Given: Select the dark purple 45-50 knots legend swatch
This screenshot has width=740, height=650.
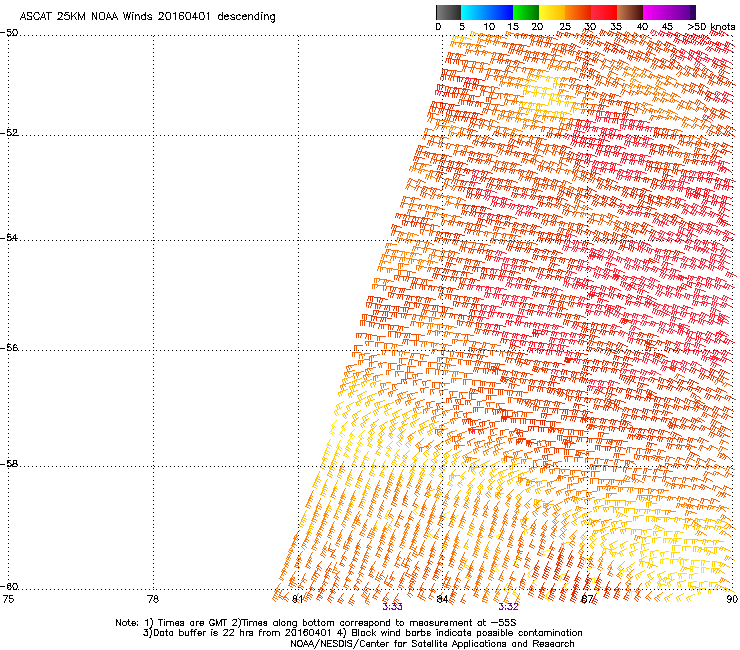Looking at the screenshot, I should pyautogui.click(x=682, y=12).
